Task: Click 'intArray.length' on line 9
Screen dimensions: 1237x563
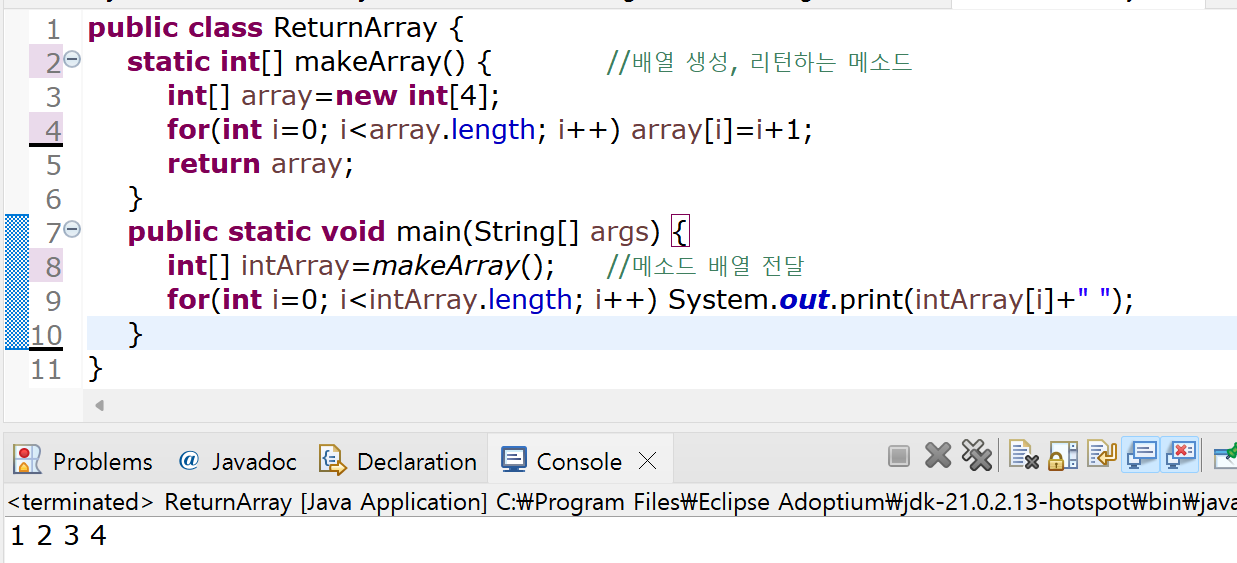Action: tap(470, 300)
